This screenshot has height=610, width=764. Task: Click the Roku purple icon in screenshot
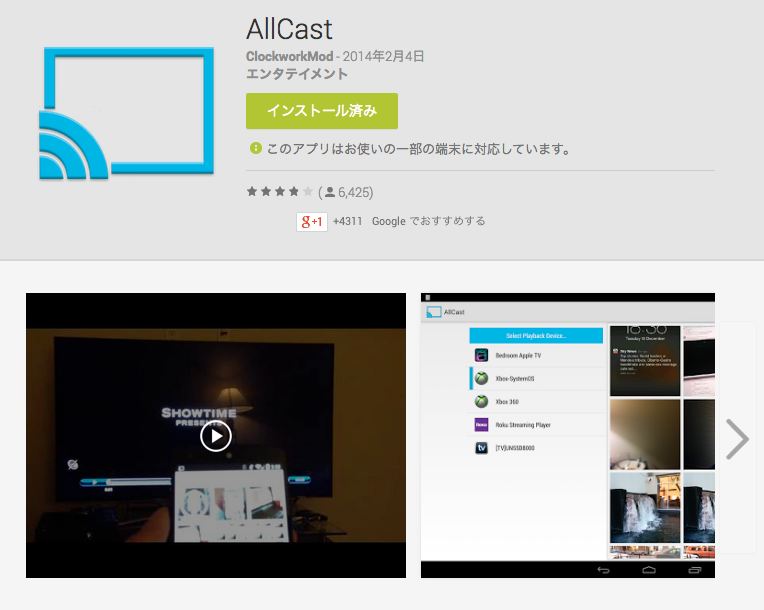[481, 425]
